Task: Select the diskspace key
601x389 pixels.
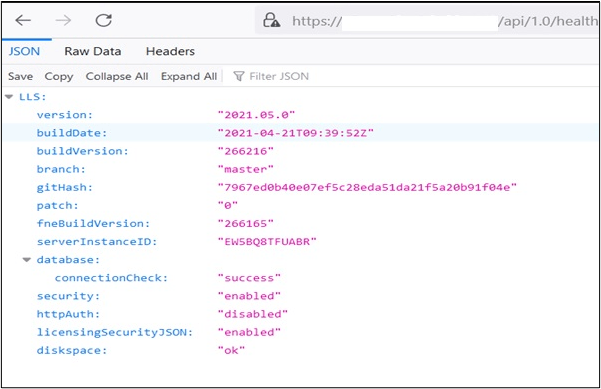Action: click(72, 350)
